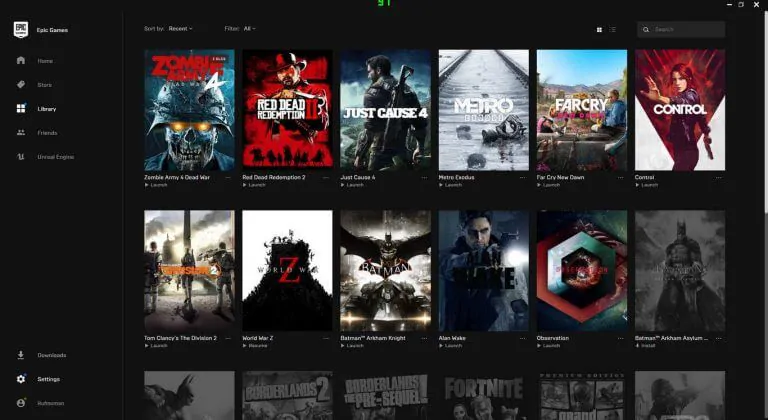Viewport: 768px width, 420px height.
Task: Open more options for Just Cause 4
Action: [424, 177]
